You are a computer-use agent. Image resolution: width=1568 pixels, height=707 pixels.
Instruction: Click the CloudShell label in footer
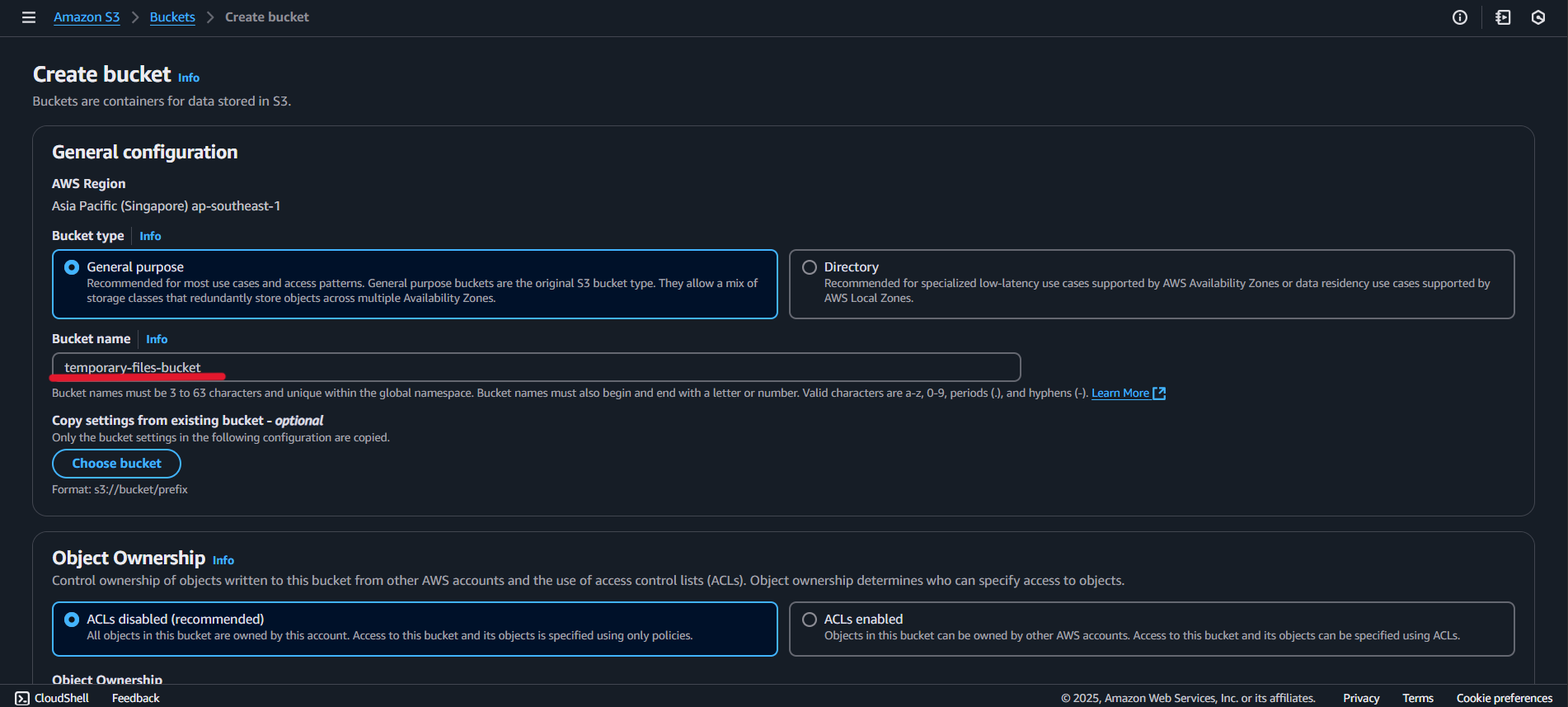62,698
